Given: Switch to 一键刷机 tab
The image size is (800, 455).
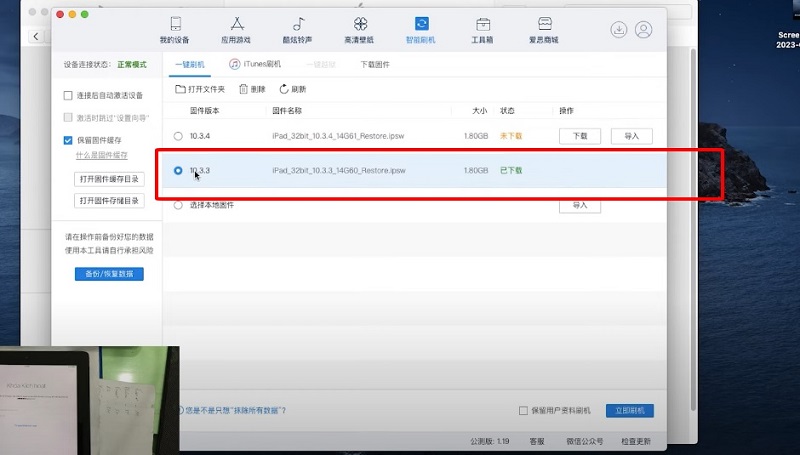Looking at the screenshot, I should tap(190, 64).
